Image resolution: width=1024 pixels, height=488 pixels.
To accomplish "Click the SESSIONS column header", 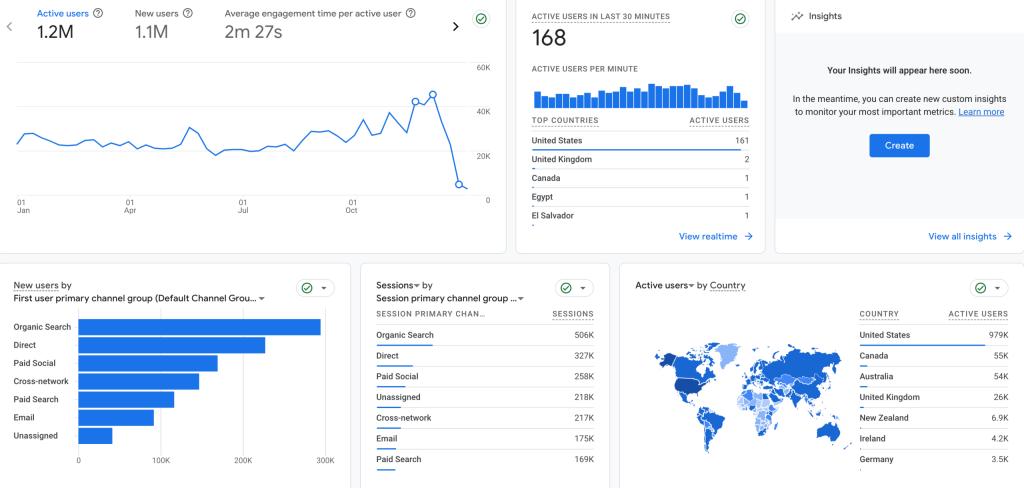I will tap(573, 314).
